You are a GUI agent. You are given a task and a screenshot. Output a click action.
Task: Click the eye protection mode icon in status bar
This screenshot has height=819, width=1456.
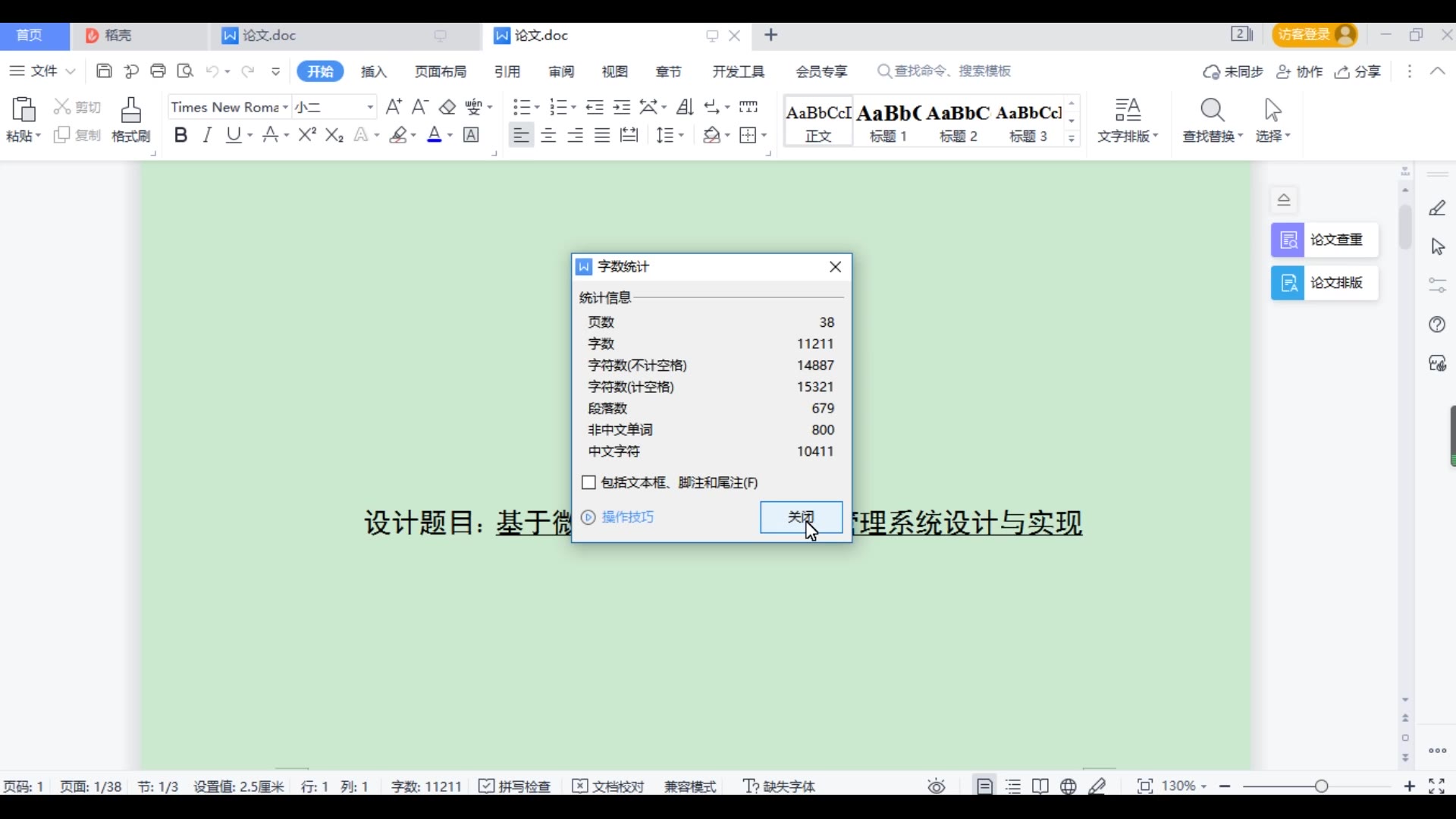(x=937, y=786)
